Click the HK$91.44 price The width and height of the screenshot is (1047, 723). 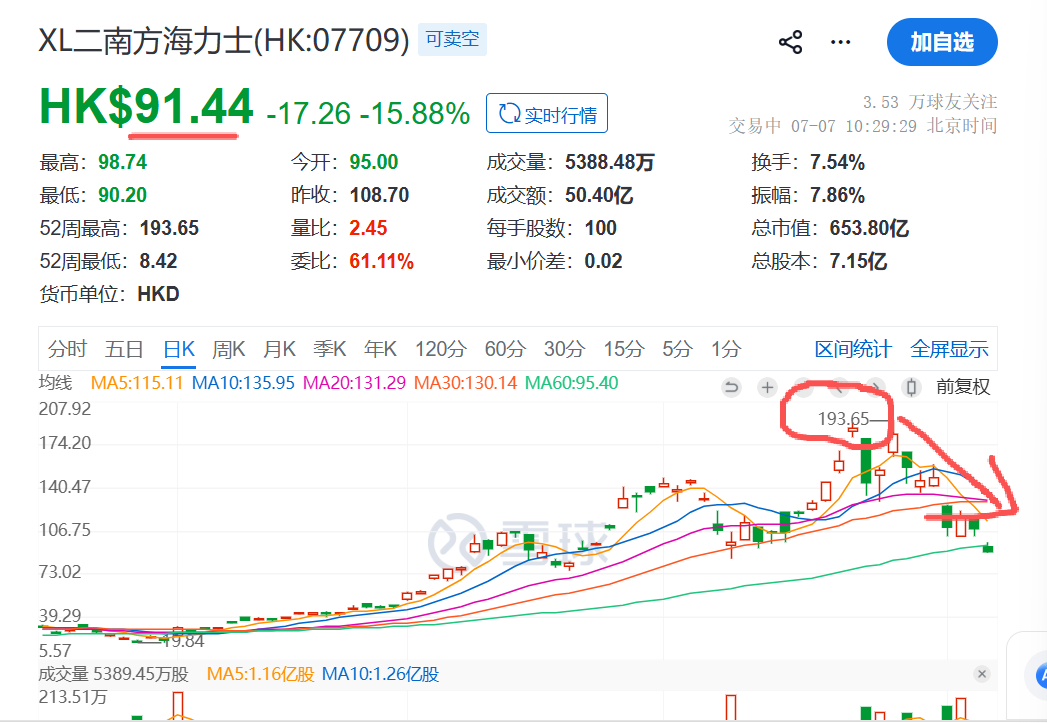click(x=146, y=107)
